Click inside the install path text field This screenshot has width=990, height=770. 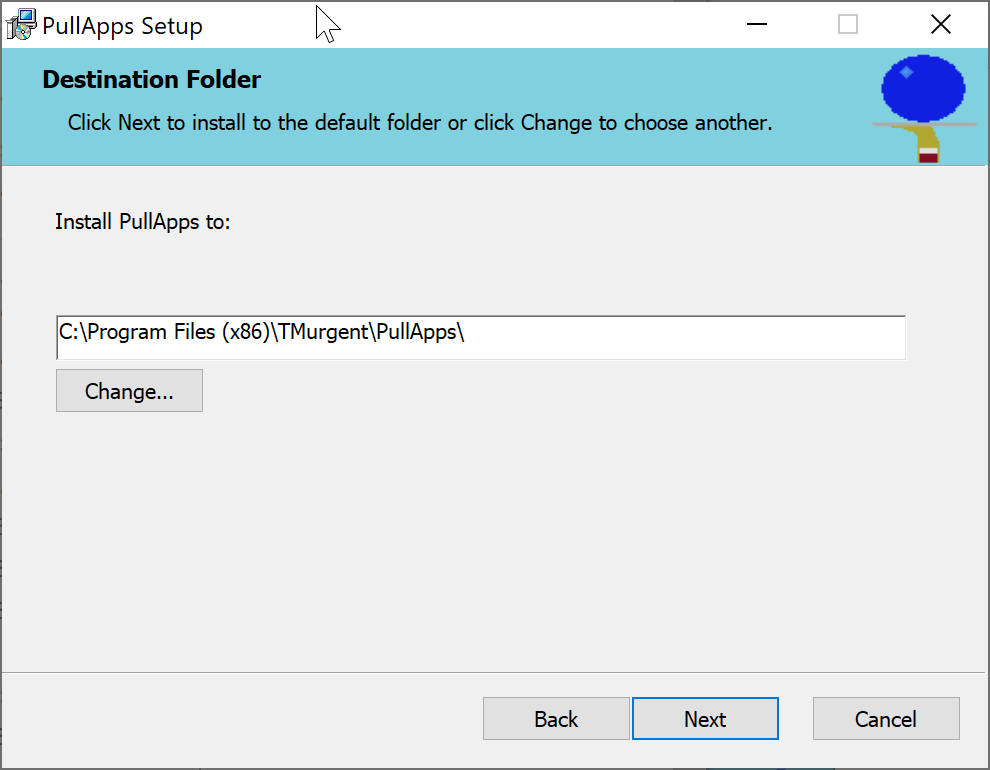click(x=481, y=338)
